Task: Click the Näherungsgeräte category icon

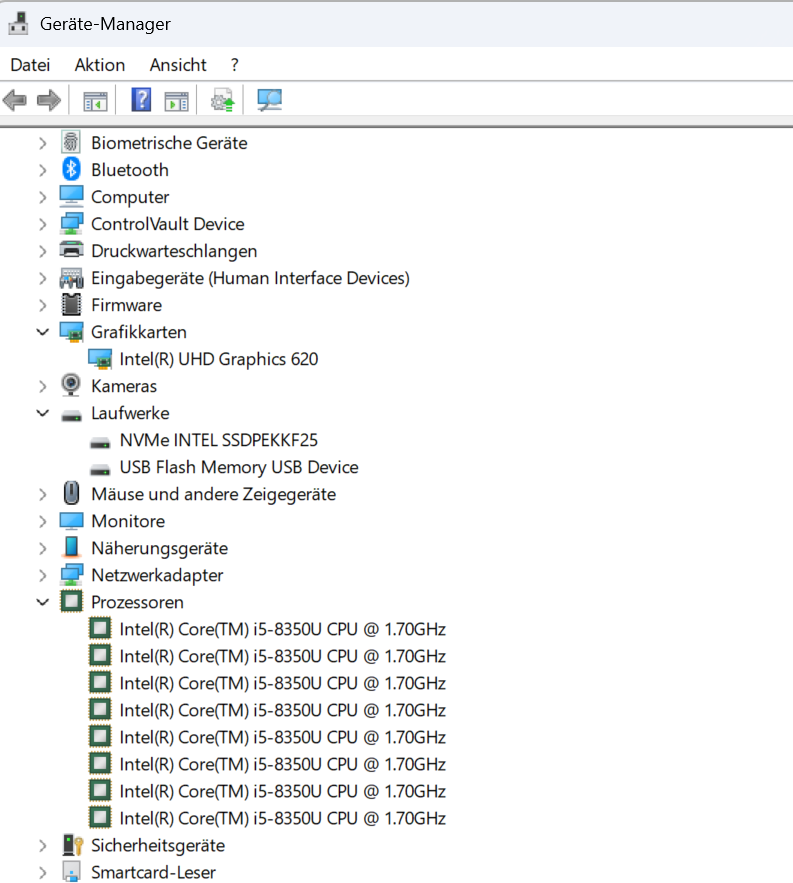Action: [72, 547]
